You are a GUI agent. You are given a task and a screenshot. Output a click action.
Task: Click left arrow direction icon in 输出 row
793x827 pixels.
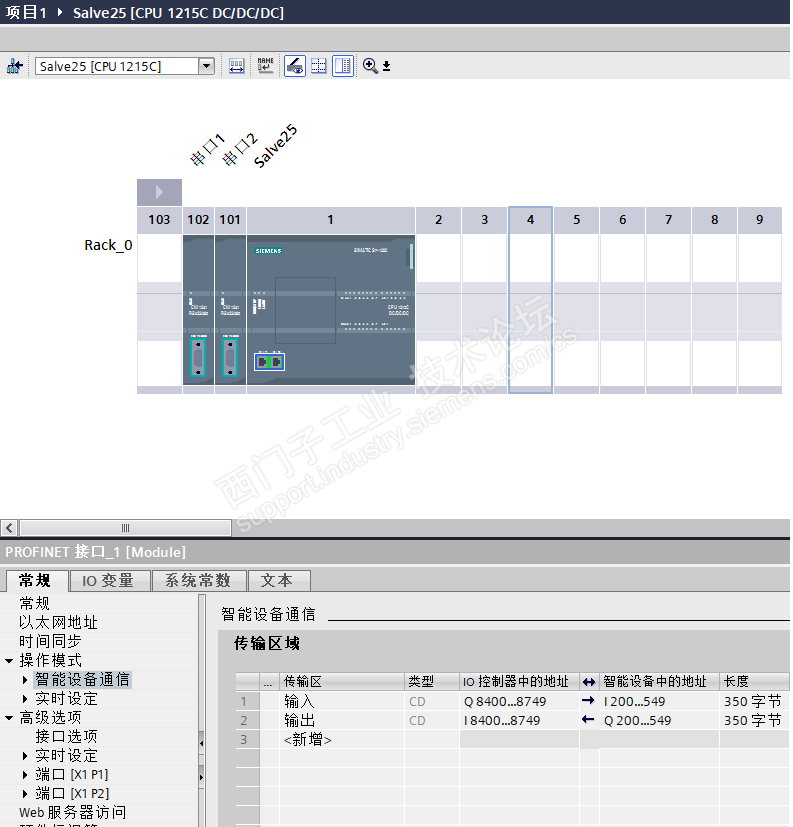click(588, 719)
